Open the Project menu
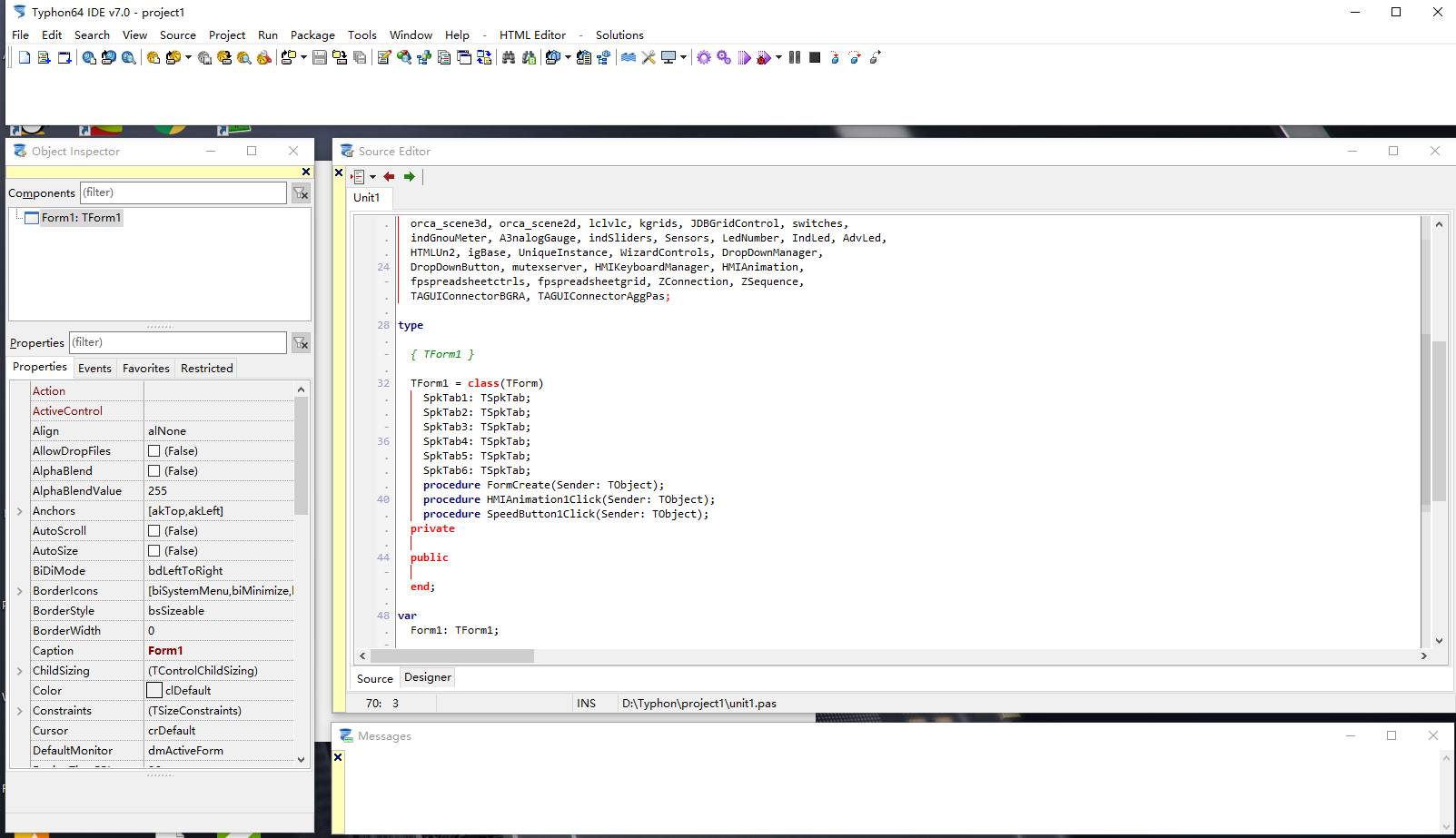The image size is (1456, 838). (227, 35)
